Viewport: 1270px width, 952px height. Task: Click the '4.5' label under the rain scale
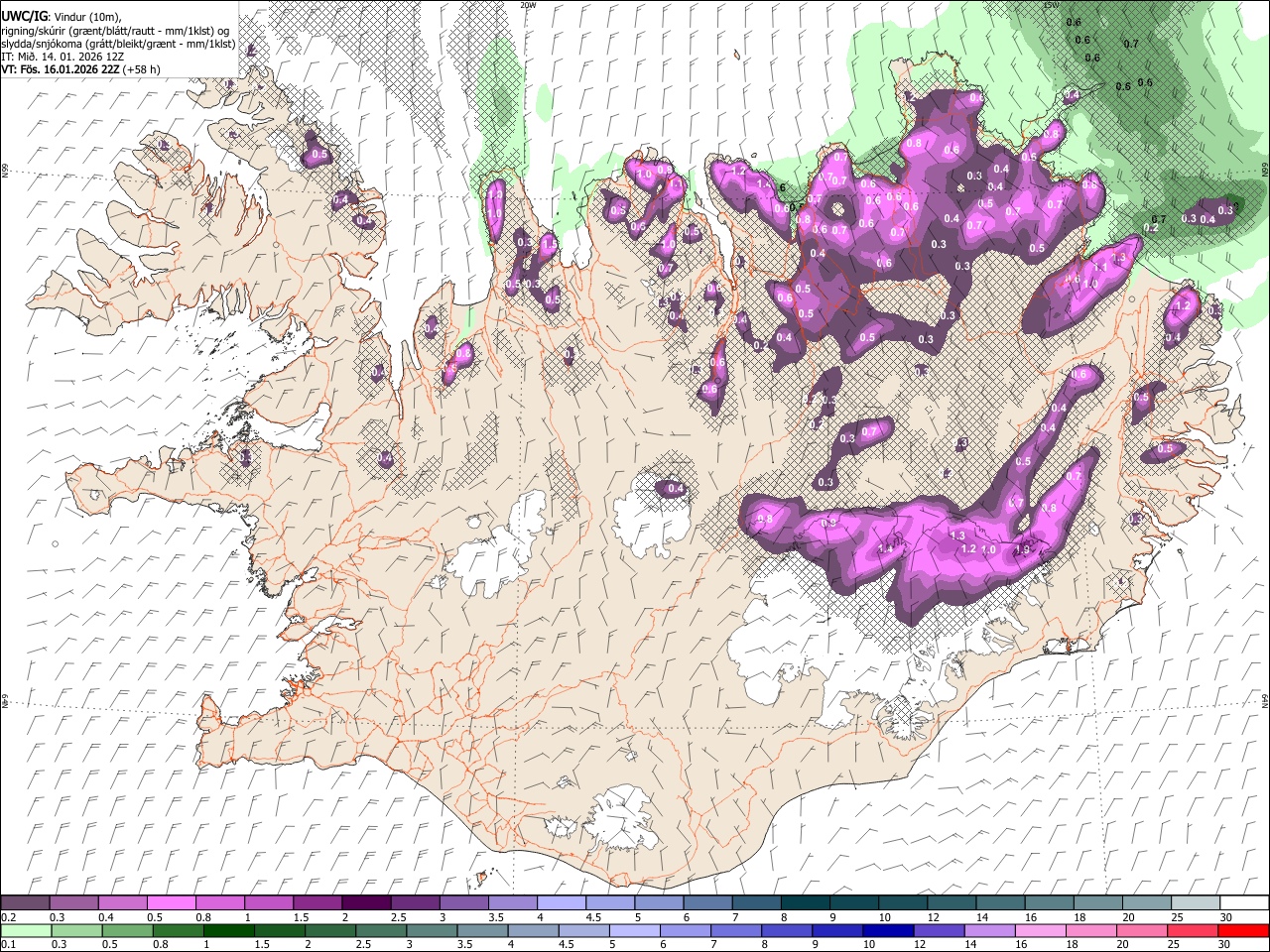tap(566, 944)
